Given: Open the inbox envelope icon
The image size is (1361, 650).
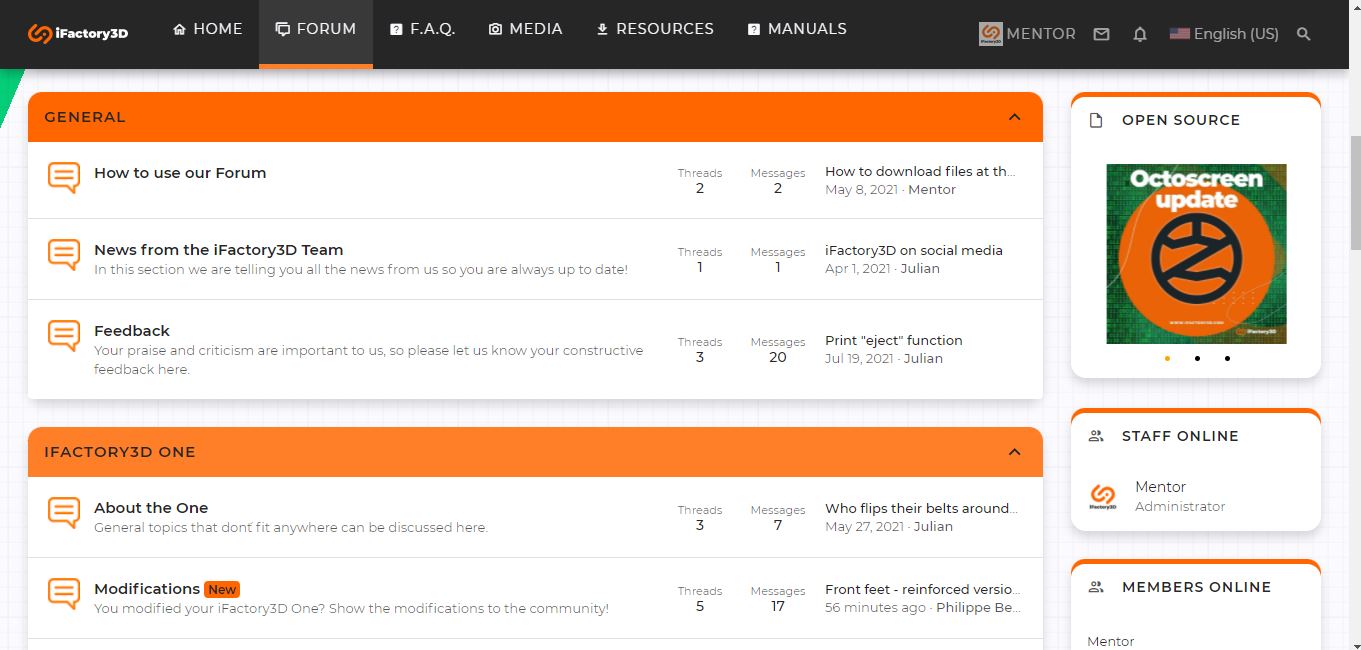Looking at the screenshot, I should coord(1101,34).
